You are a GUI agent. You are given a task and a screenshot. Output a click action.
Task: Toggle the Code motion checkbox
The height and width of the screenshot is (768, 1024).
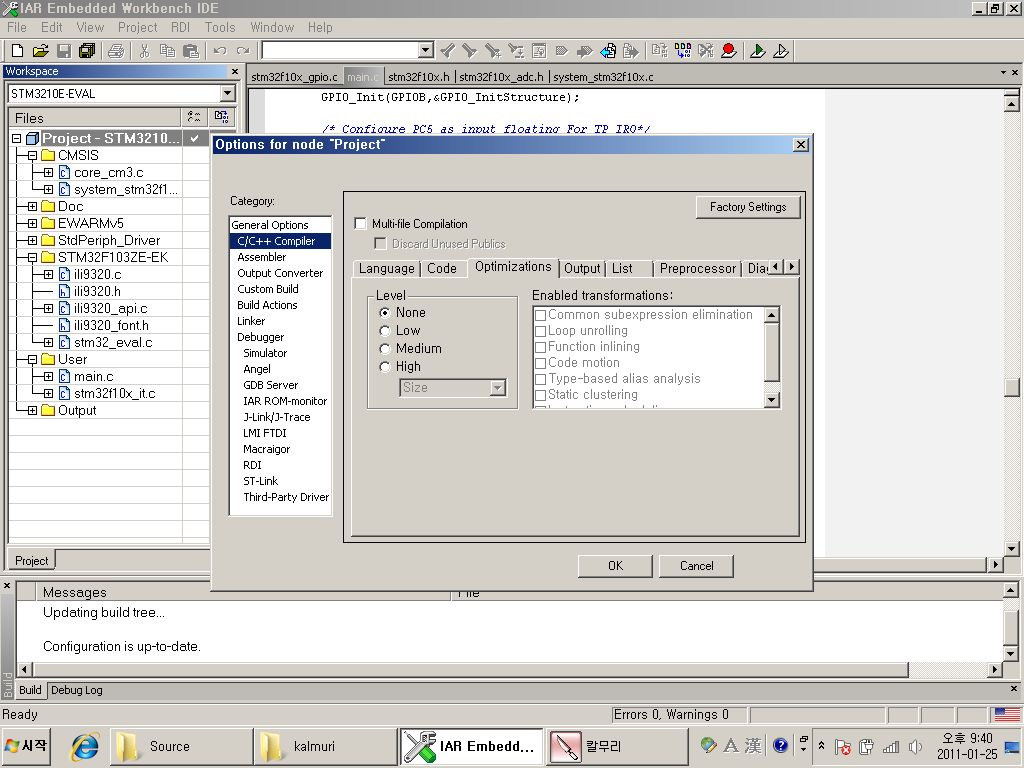click(541, 363)
